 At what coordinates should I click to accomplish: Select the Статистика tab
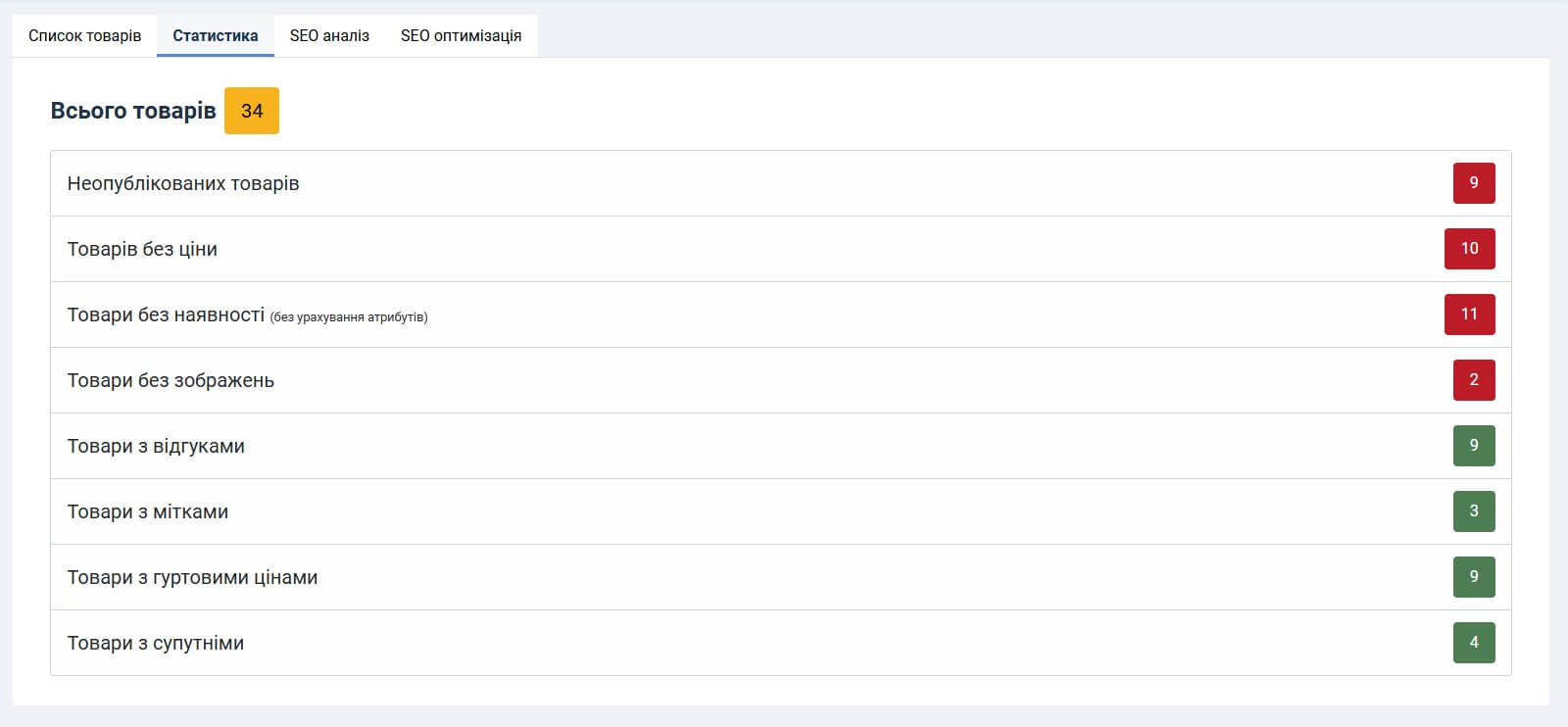215,36
